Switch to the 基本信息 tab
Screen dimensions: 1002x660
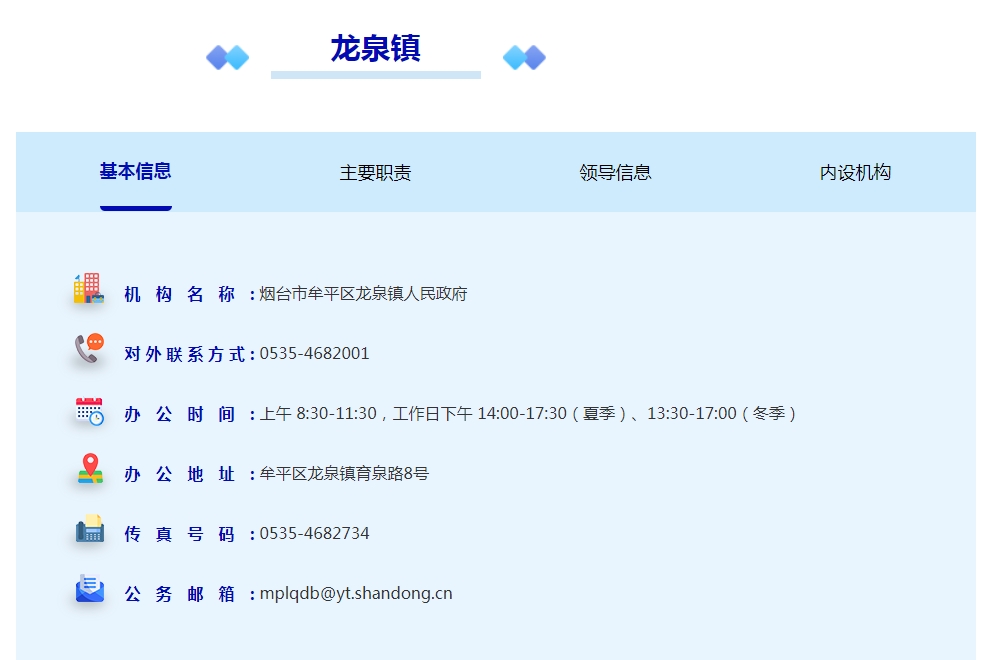click(135, 171)
